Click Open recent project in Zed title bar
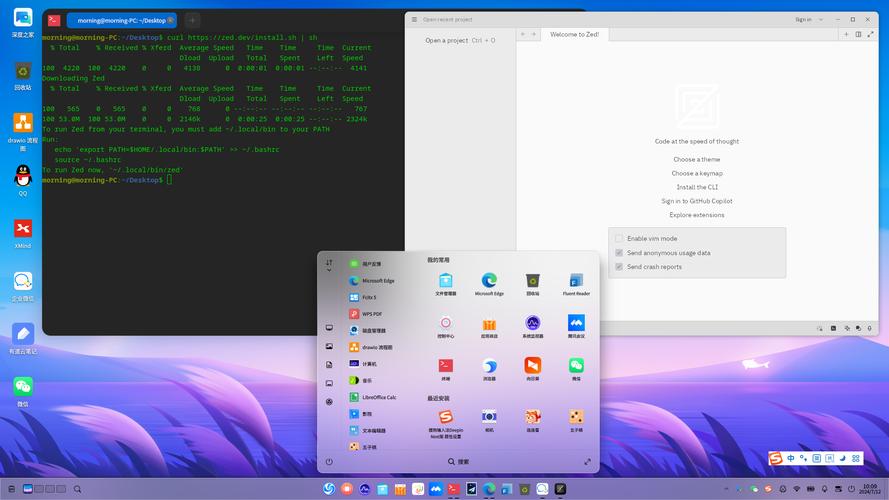 click(447, 19)
